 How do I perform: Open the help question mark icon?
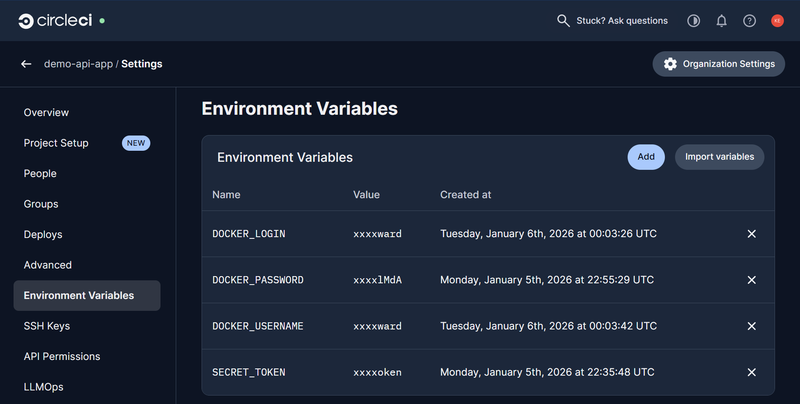point(749,21)
